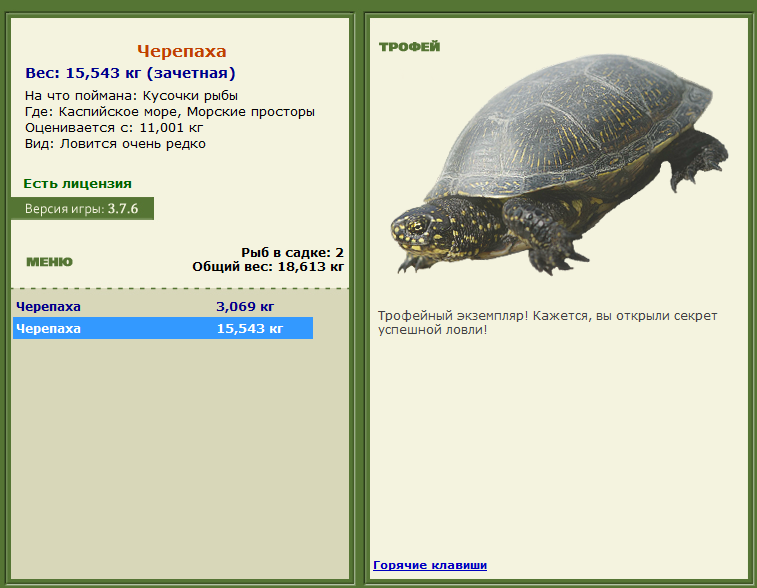Open the Горячие клавиши link
The image size is (757, 588).
click(x=430, y=565)
